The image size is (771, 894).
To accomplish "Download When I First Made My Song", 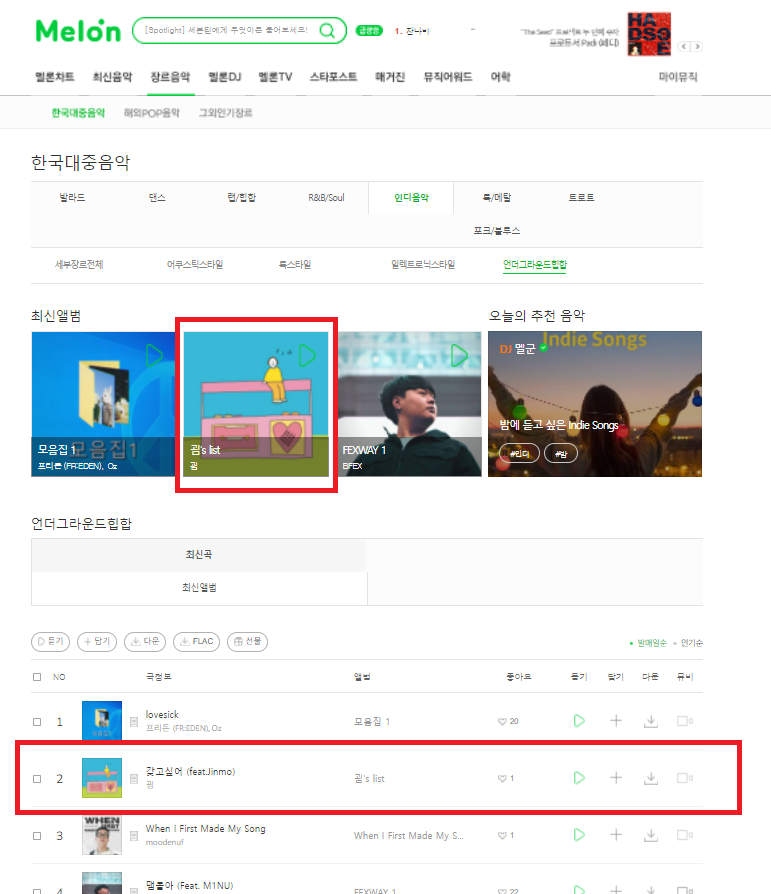I will tap(651, 835).
